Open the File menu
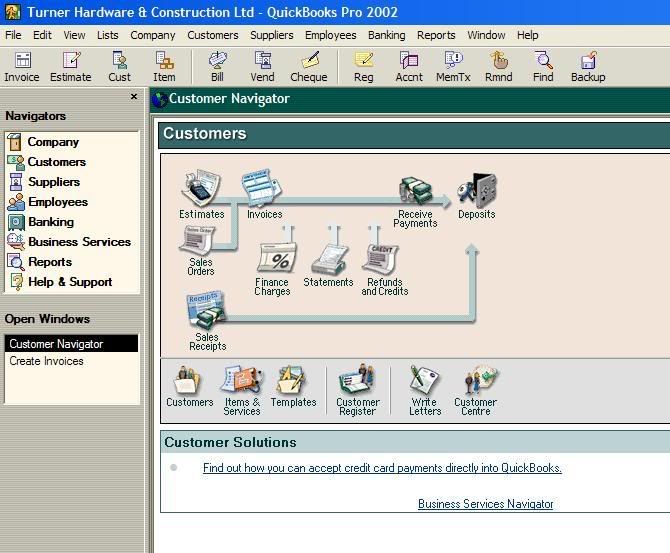The image size is (670, 553). 13,35
